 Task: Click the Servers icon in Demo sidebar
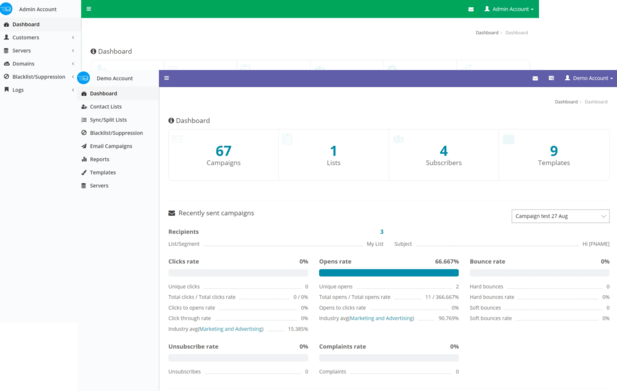[84, 186]
